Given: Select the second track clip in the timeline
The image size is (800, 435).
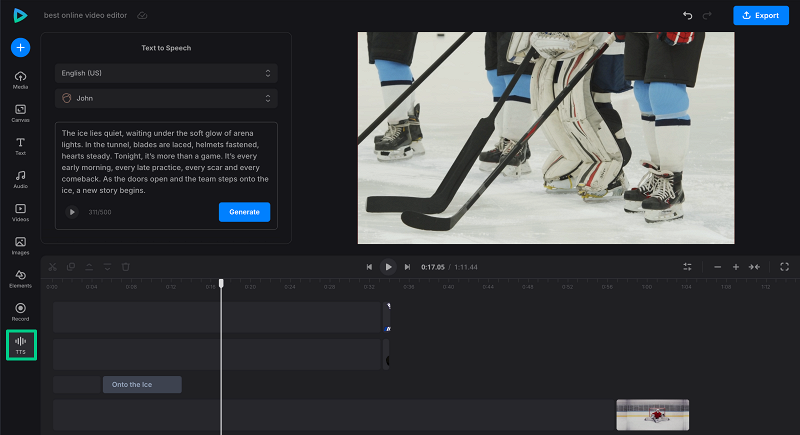Looking at the screenshot, I should tap(217, 354).
